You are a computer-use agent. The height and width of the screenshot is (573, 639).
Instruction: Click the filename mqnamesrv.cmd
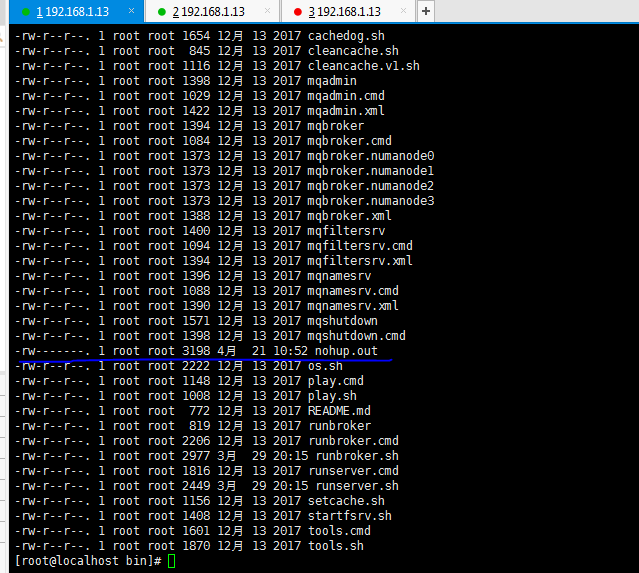click(353, 291)
